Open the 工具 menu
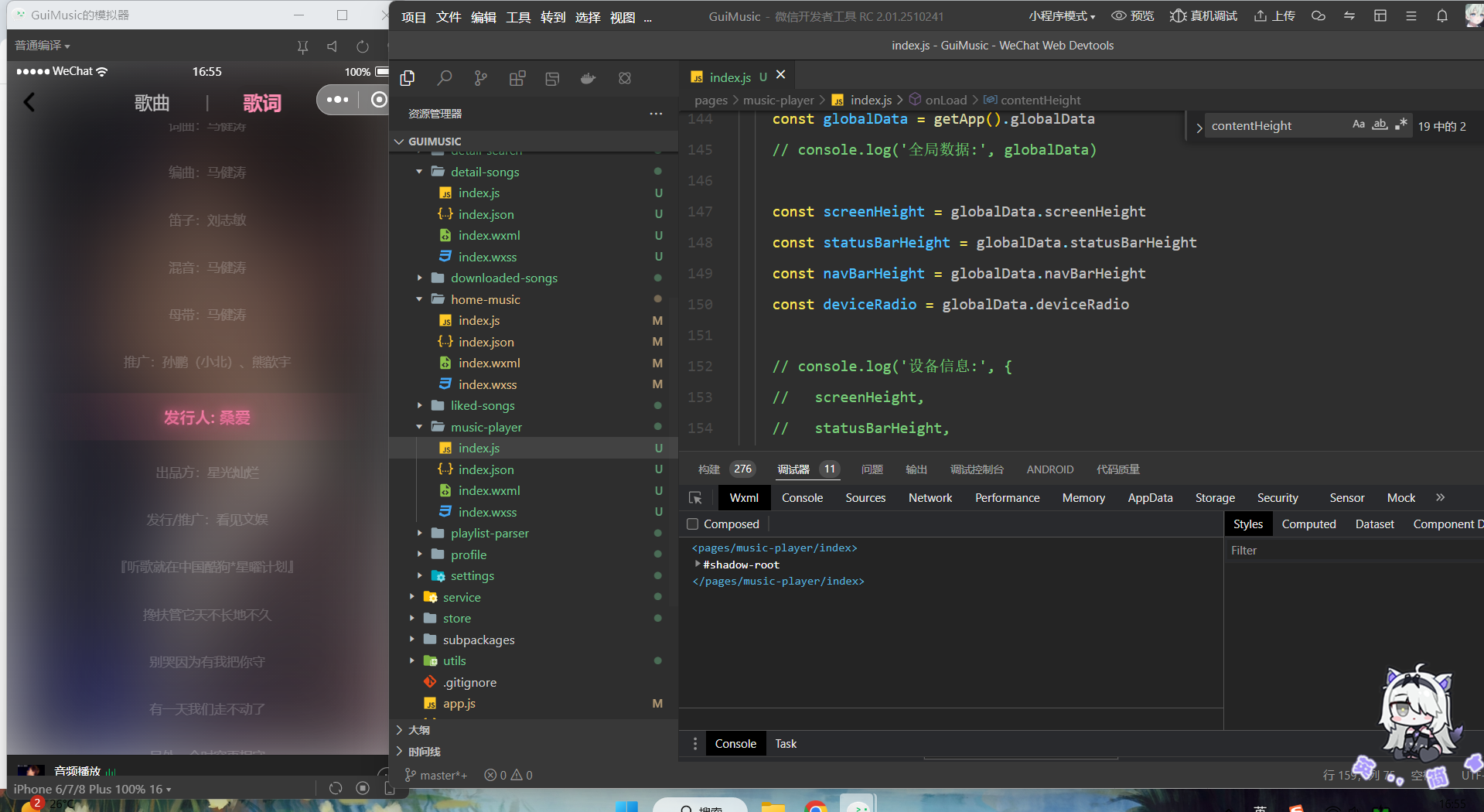1484x812 pixels. (517, 17)
